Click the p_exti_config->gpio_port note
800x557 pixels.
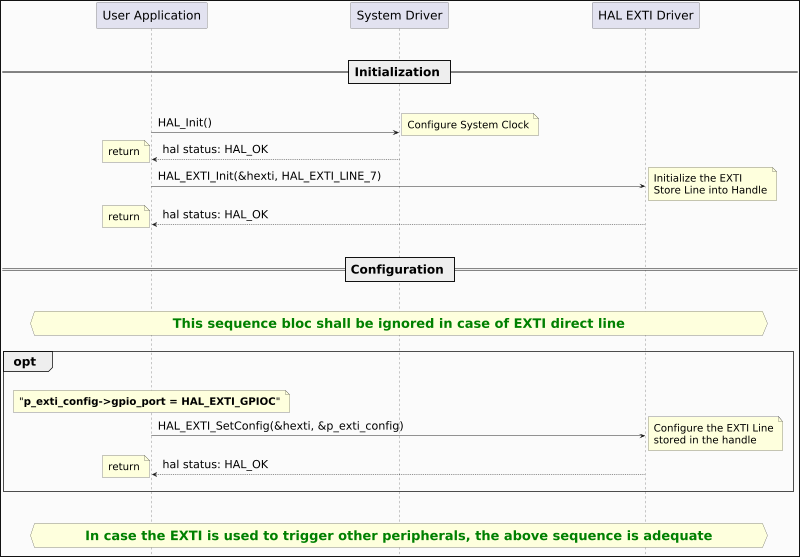coord(152,401)
